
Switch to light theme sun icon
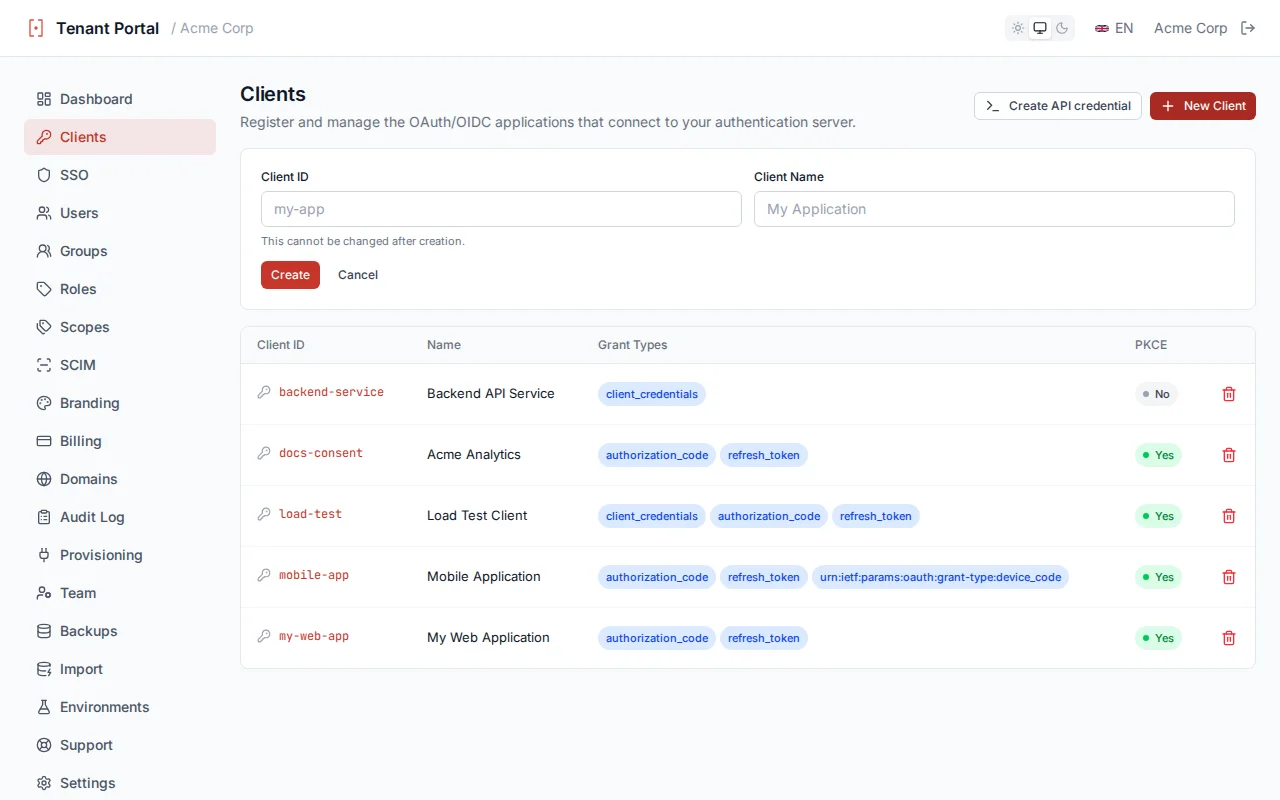(x=1018, y=28)
